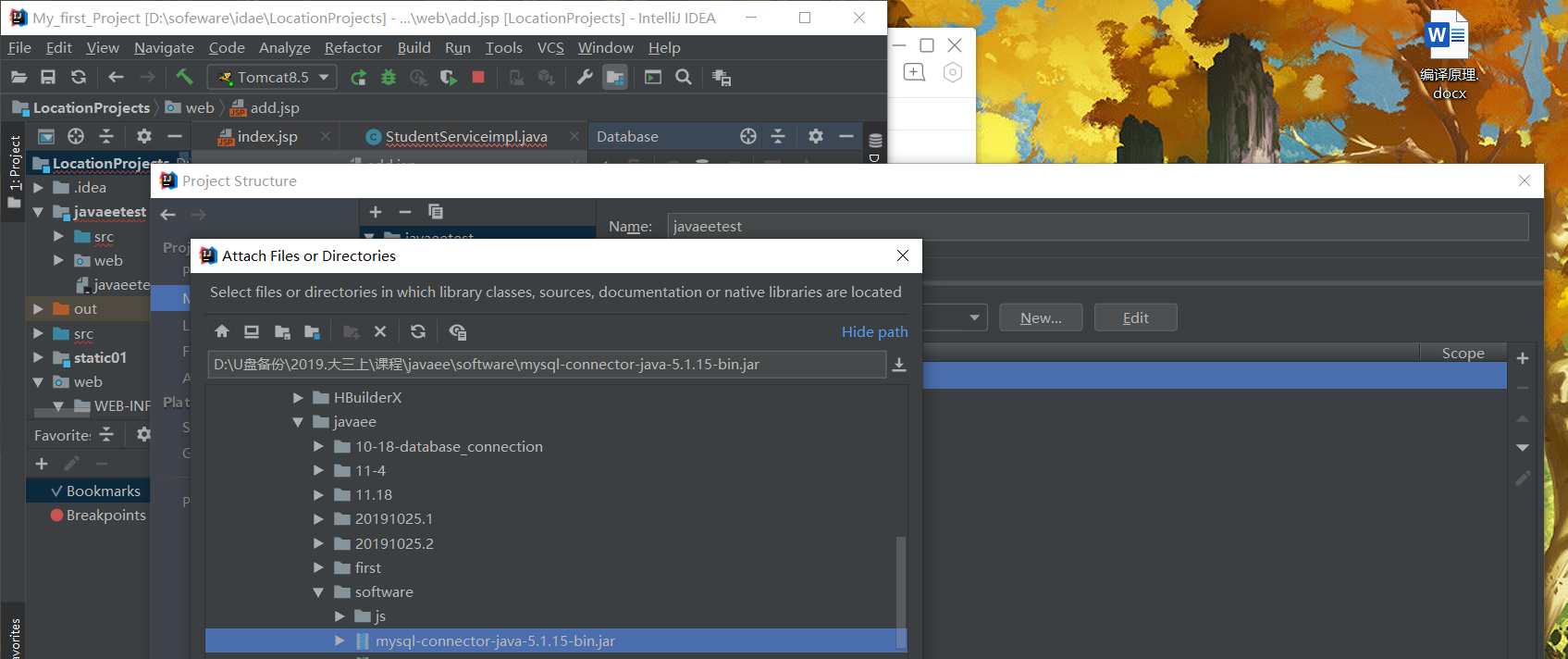Click the copy module icon in Project Structure
This screenshot has width=1568, height=659.
(436, 212)
